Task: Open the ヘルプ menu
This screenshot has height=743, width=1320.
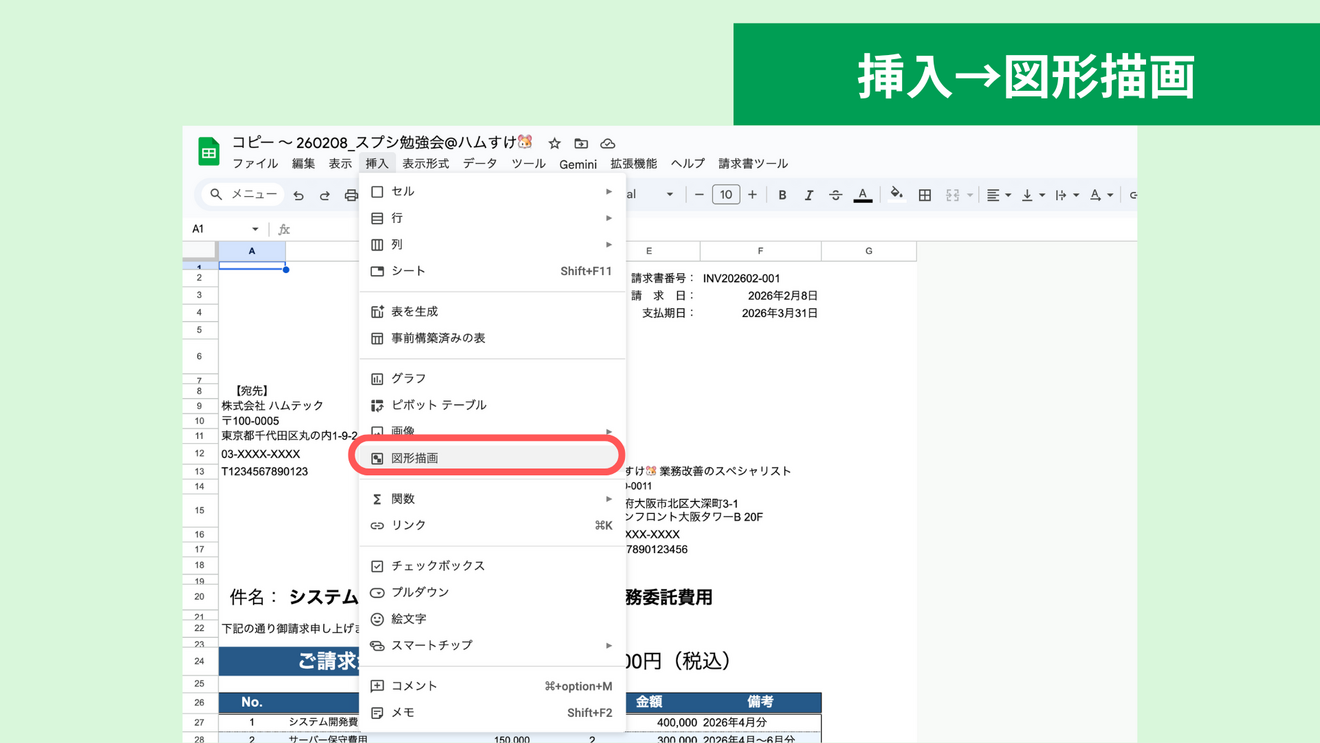Action: pyautogui.click(x=688, y=164)
